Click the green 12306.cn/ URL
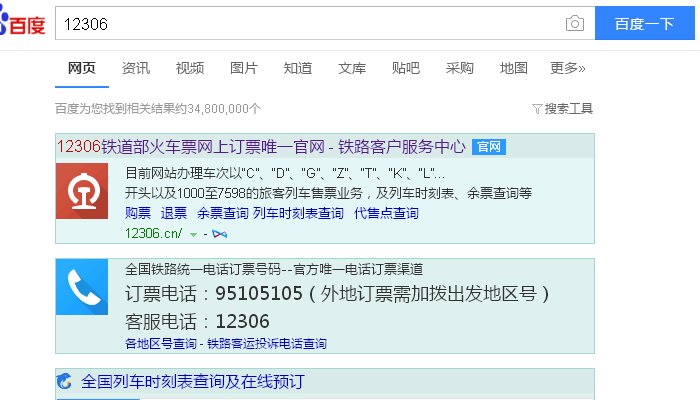The width and height of the screenshot is (700, 400). pos(154,233)
